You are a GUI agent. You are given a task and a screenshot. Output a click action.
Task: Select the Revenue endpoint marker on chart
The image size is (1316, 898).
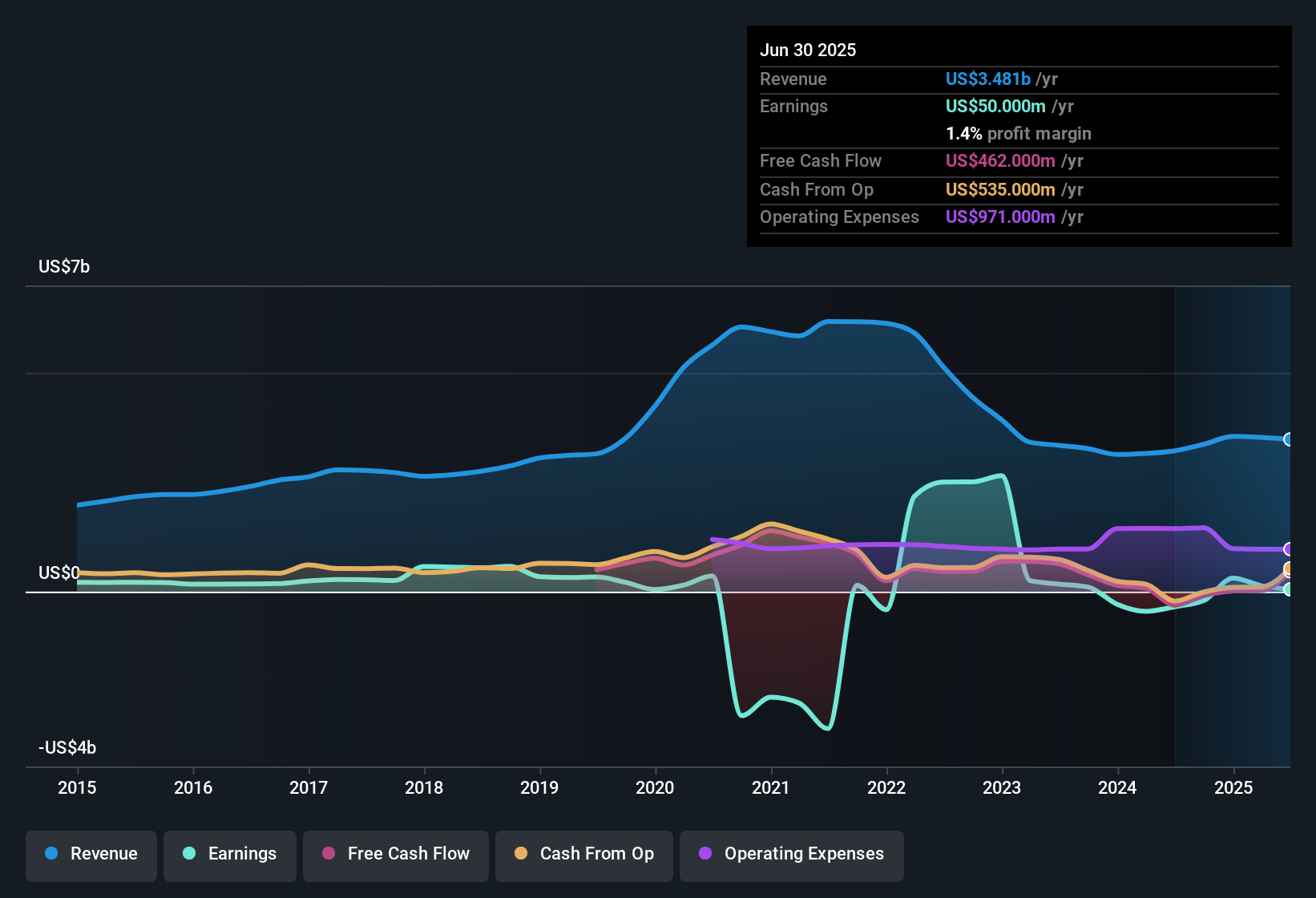tap(1289, 439)
